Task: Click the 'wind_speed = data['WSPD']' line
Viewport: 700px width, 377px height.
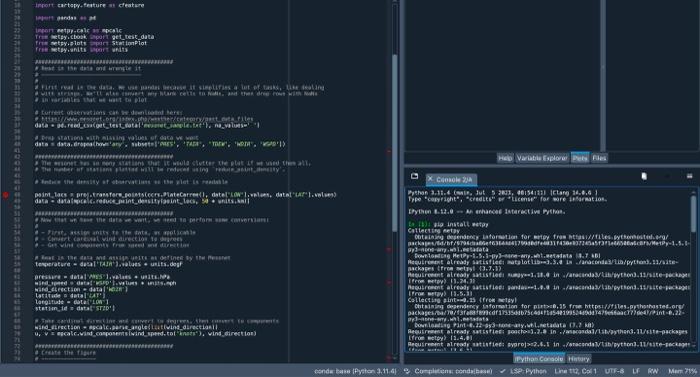Action: pyautogui.click(x=105, y=283)
